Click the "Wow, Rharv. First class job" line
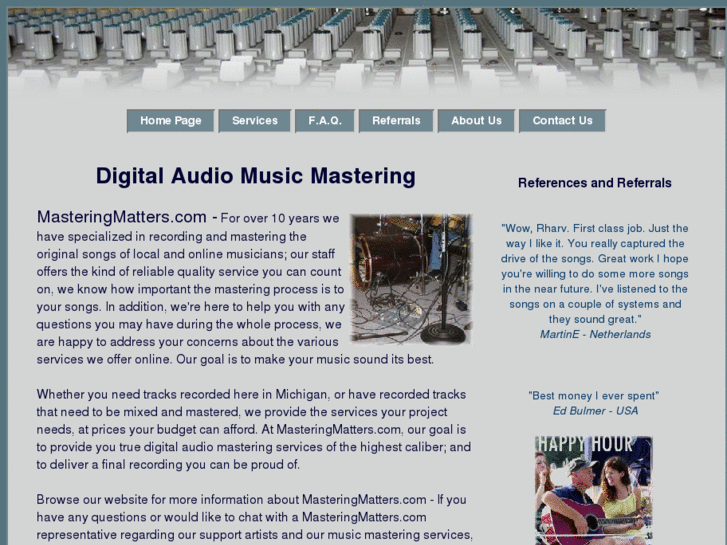This screenshot has width=727, height=545. pos(594,228)
